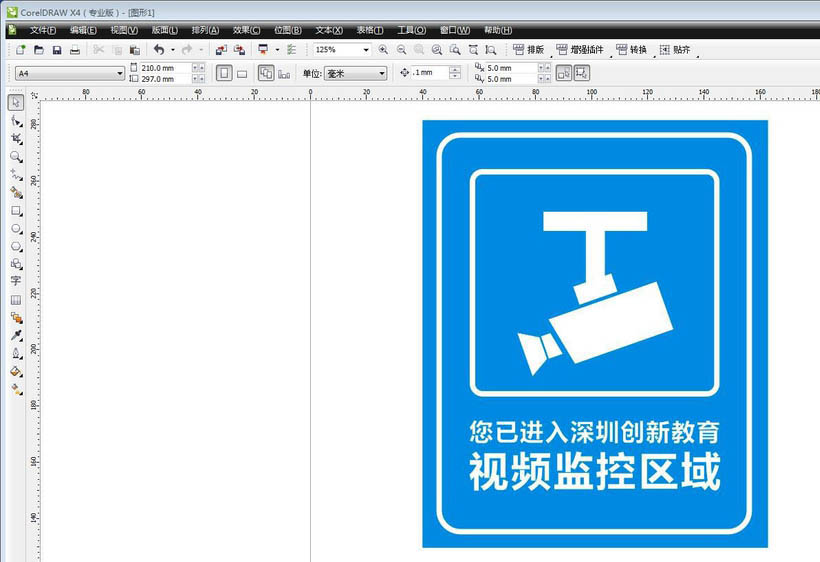
Task: Open the 视图(V) menu
Action: click(124, 30)
